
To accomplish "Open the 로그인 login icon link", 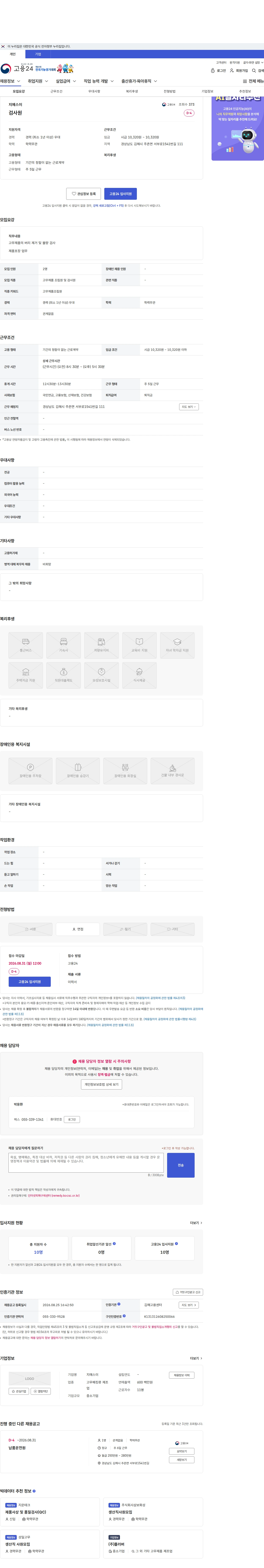I will pyautogui.click(x=218, y=71).
